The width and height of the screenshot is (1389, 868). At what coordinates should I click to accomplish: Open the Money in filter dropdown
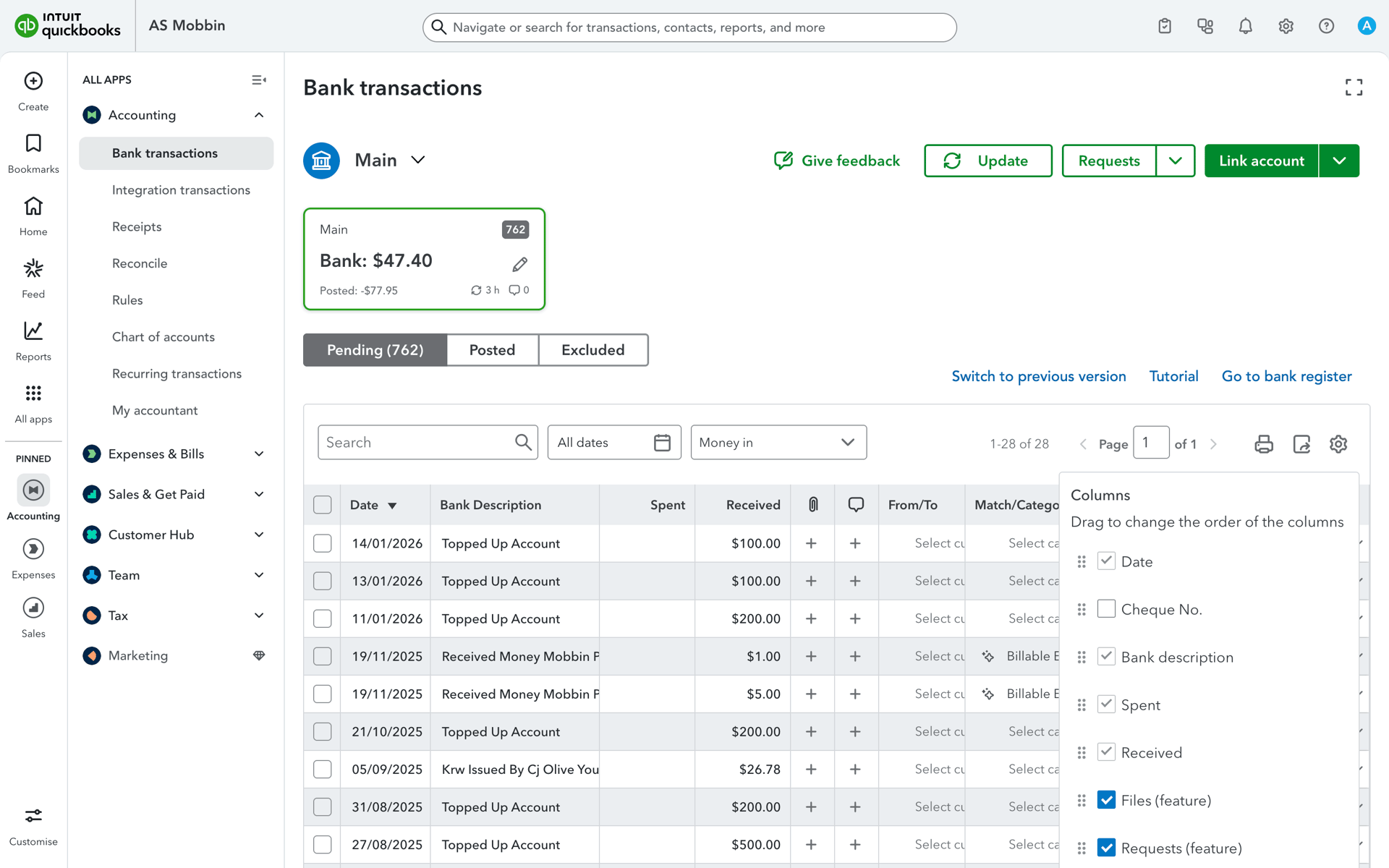(778, 442)
